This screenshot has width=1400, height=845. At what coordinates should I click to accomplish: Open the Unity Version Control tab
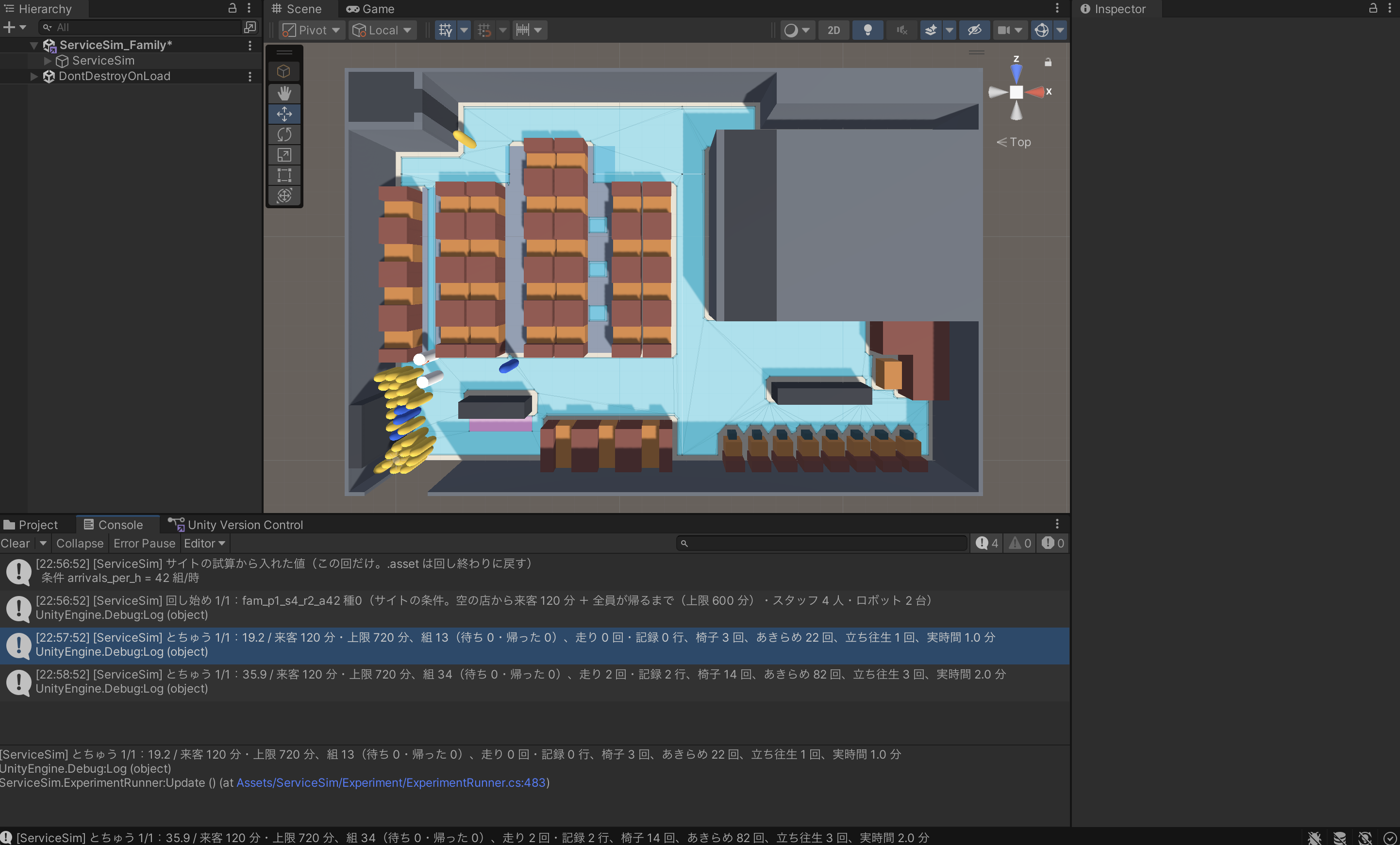pos(235,525)
